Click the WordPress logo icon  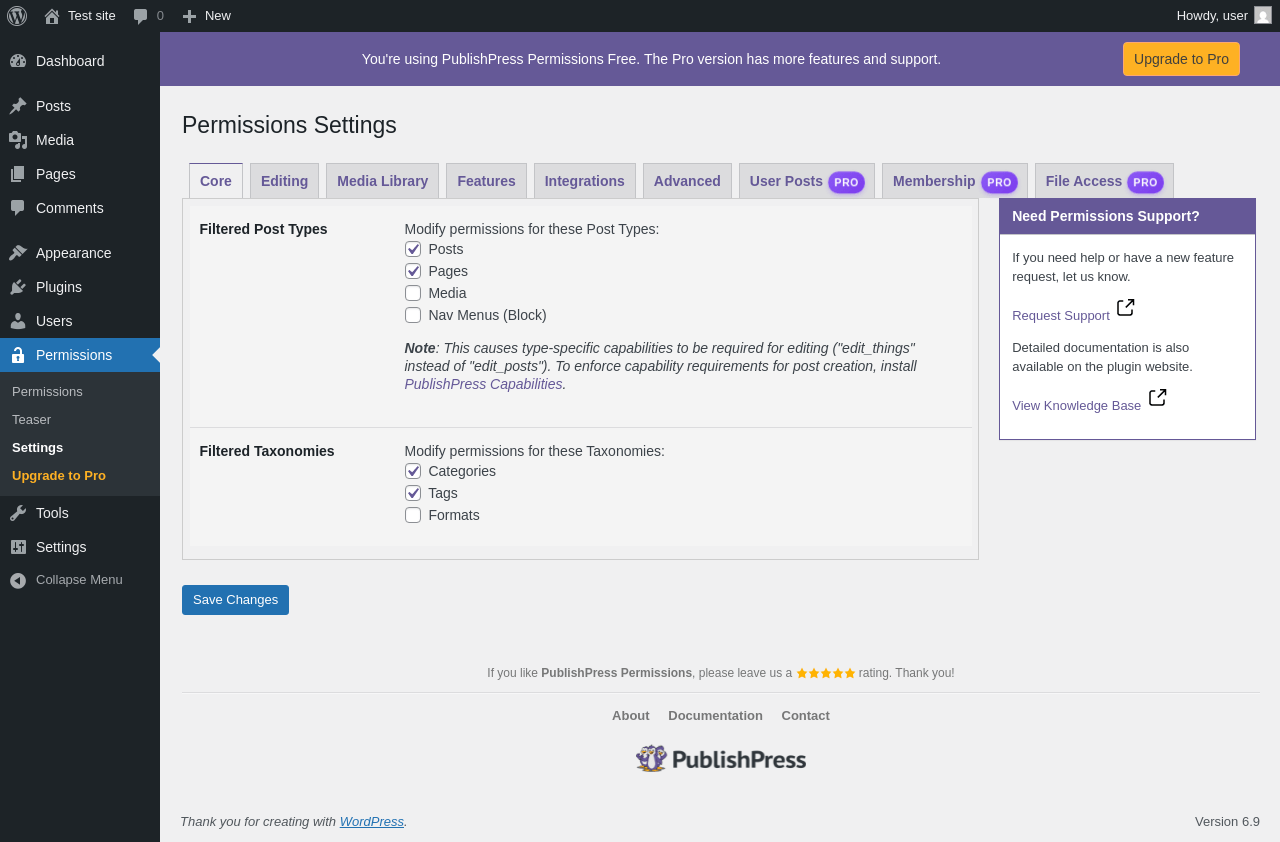click(17, 16)
